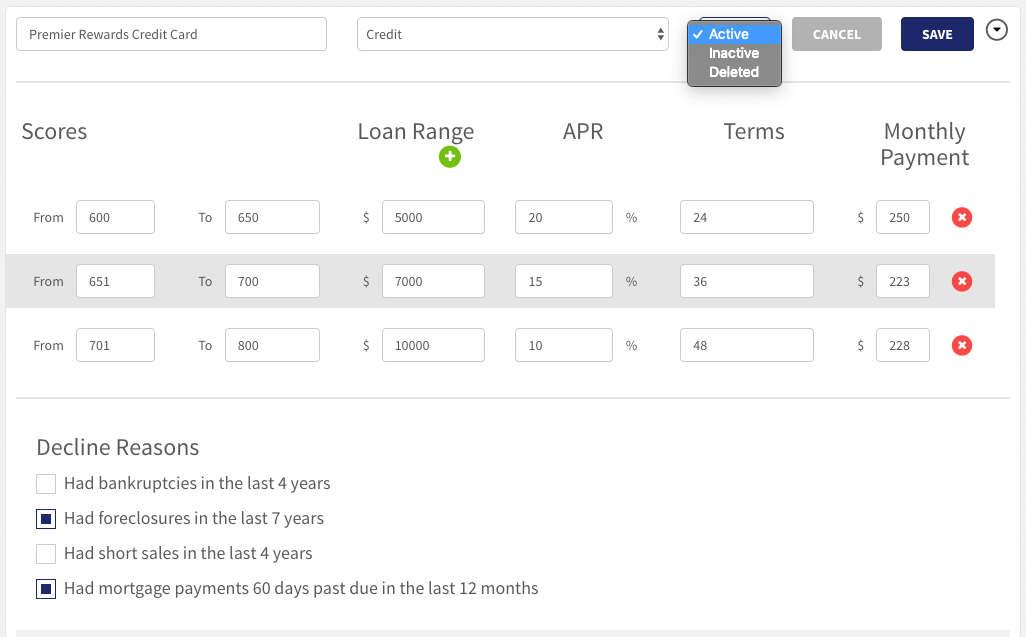Image resolution: width=1026 pixels, height=637 pixels.
Task: Edit score From field with 651
Action: [115, 281]
